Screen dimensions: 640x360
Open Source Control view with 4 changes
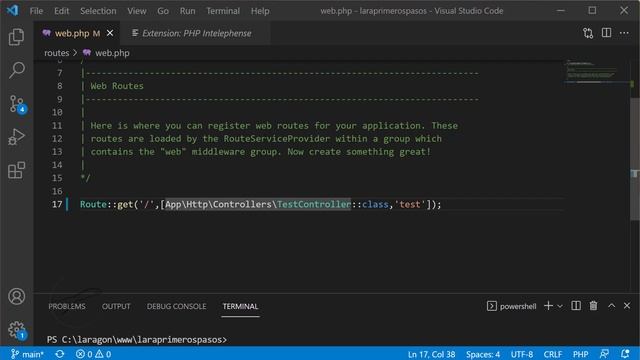[17, 104]
